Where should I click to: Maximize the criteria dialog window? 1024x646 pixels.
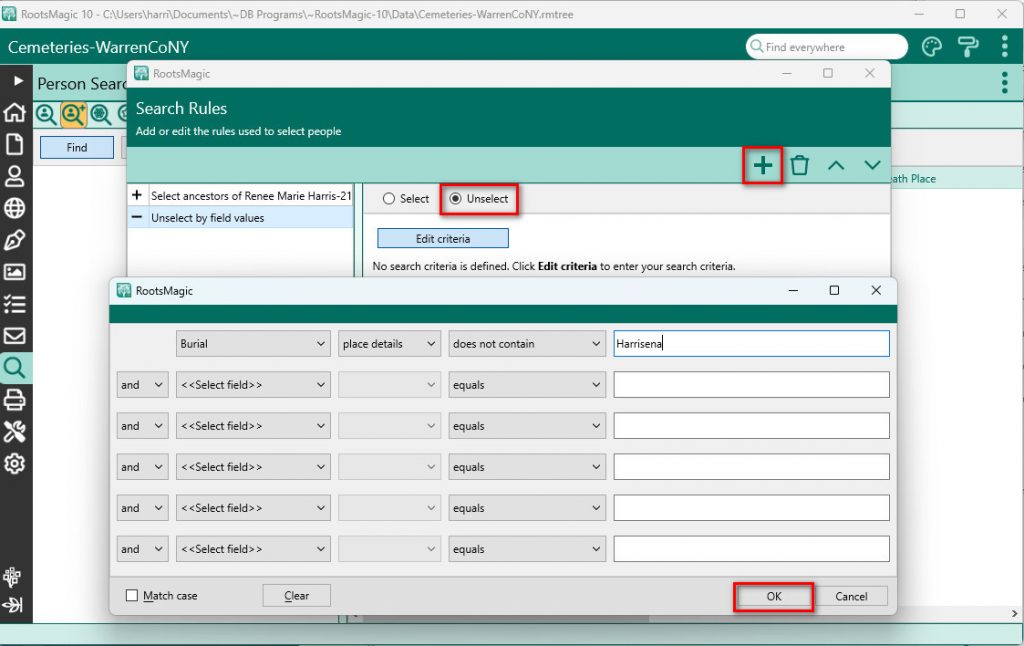834,290
